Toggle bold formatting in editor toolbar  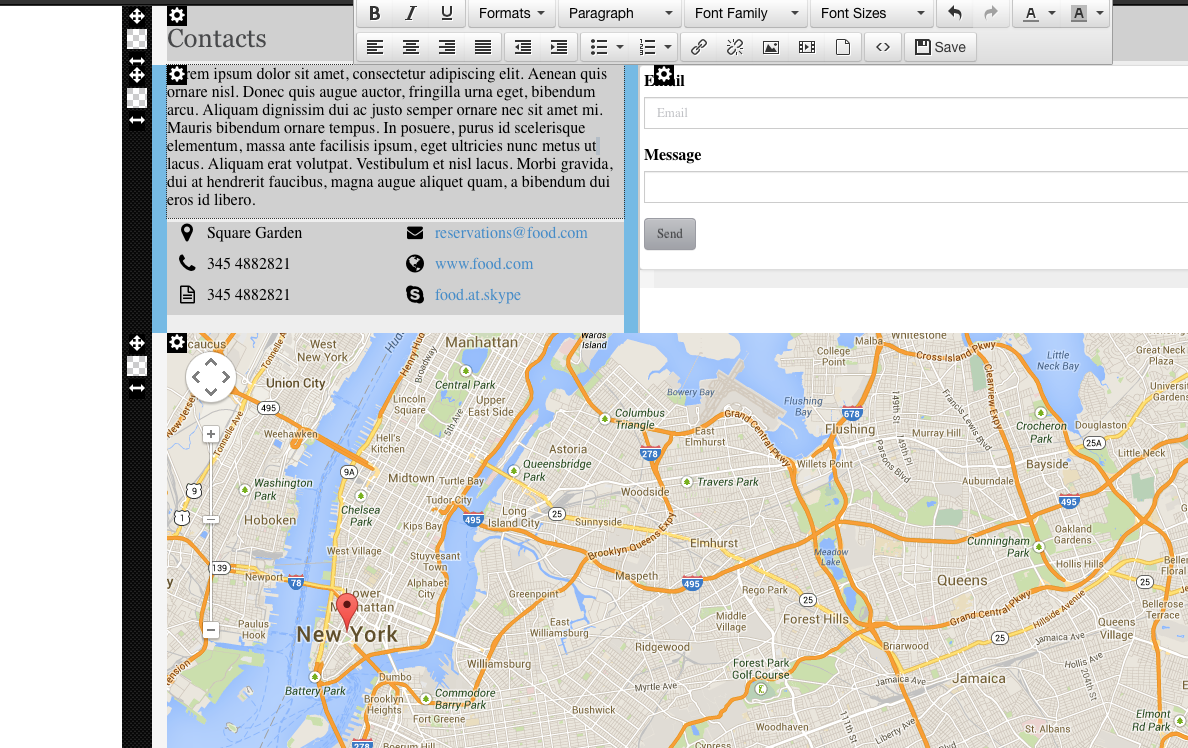[375, 13]
